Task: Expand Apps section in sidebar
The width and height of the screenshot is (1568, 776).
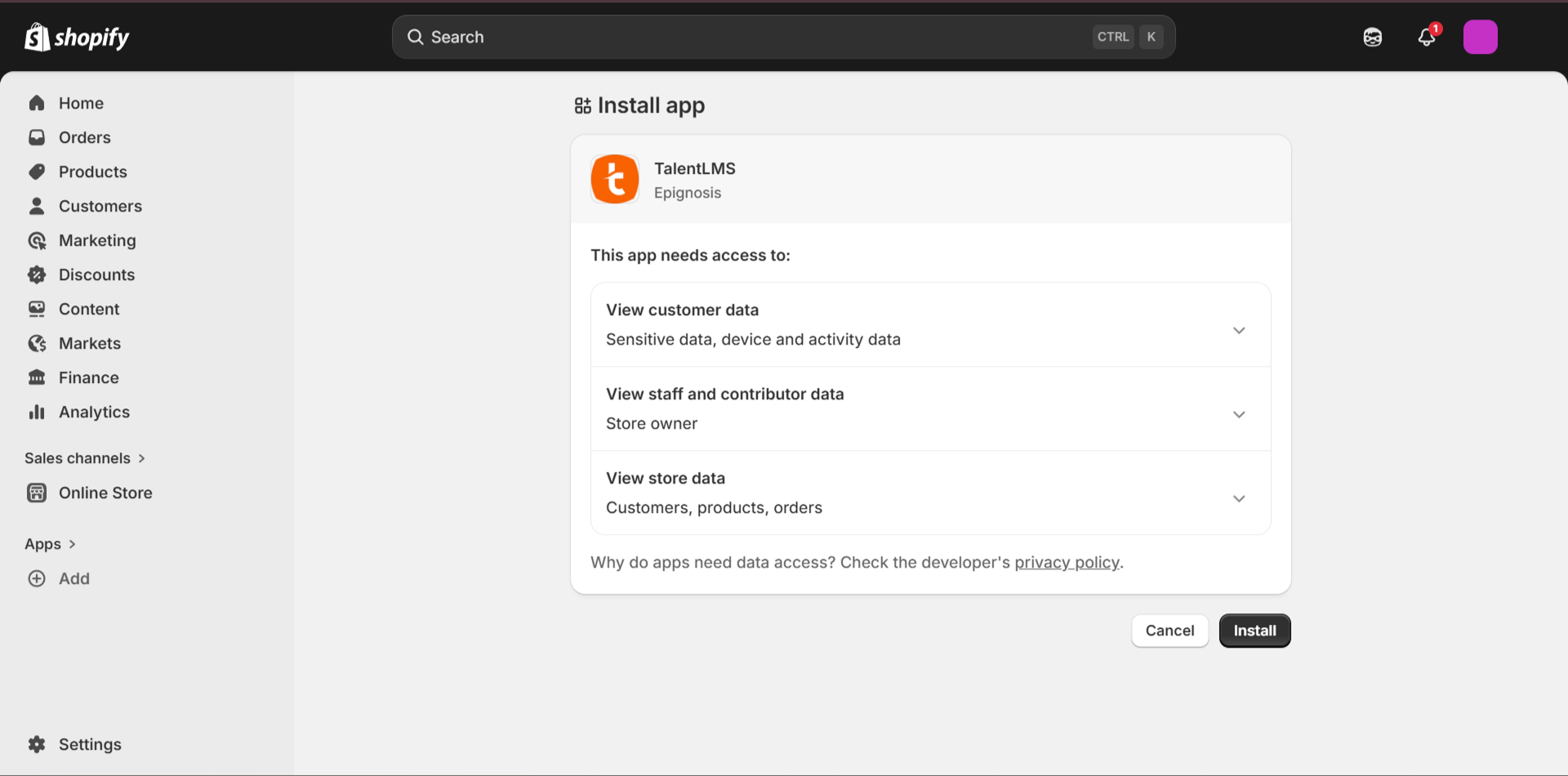Action: tap(51, 544)
